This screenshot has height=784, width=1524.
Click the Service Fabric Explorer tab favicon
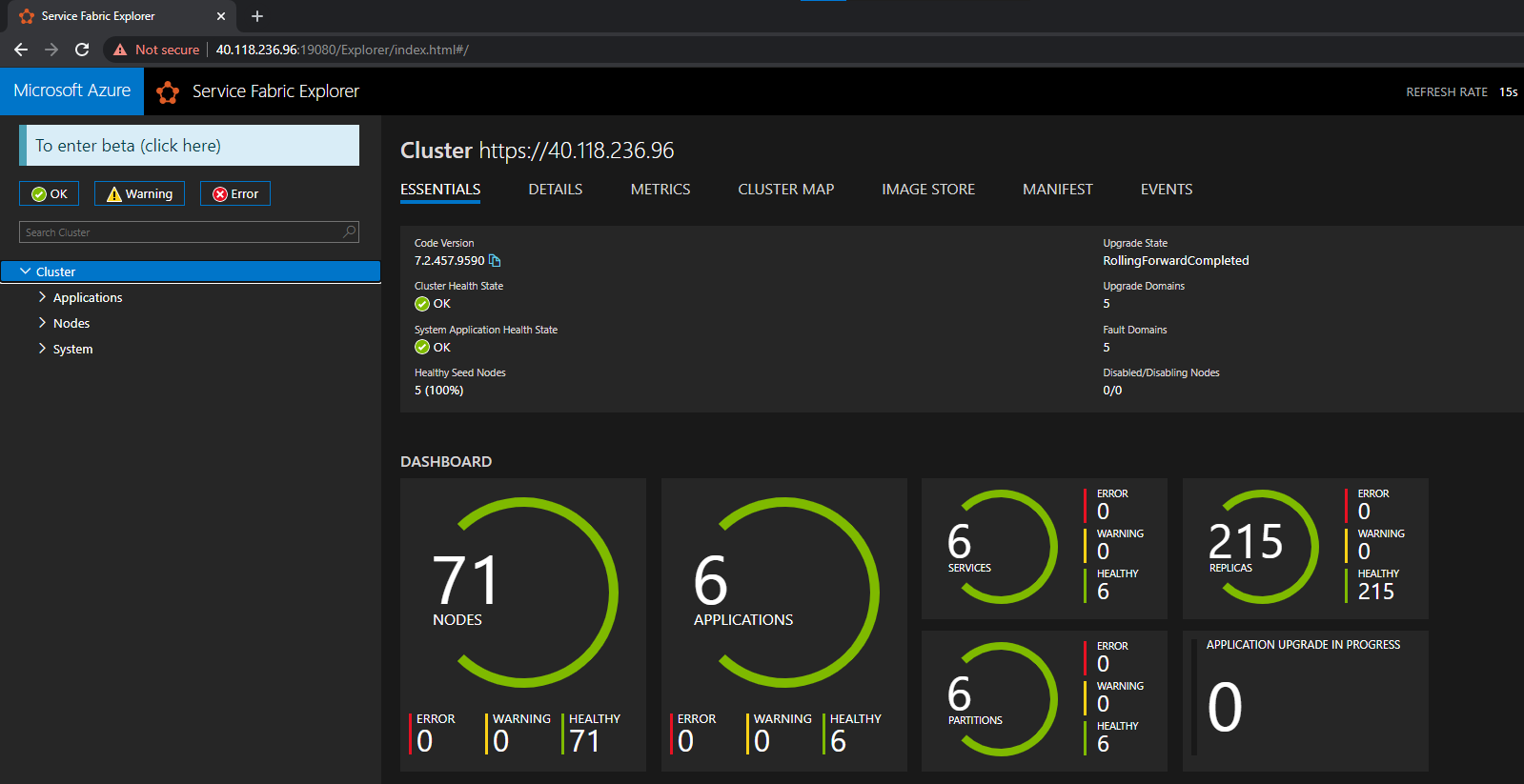27,16
